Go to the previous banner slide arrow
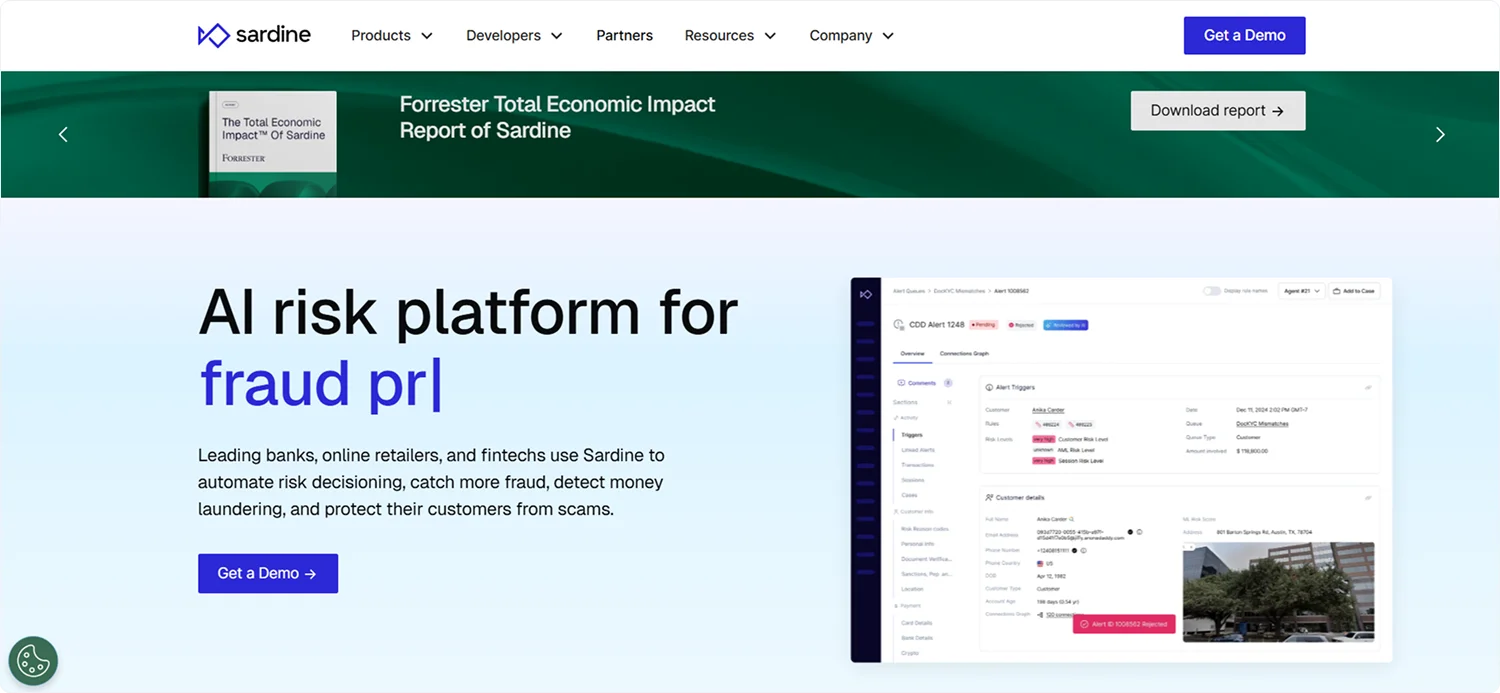Image resolution: width=1500 pixels, height=693 pixels. tap(63, 134)
